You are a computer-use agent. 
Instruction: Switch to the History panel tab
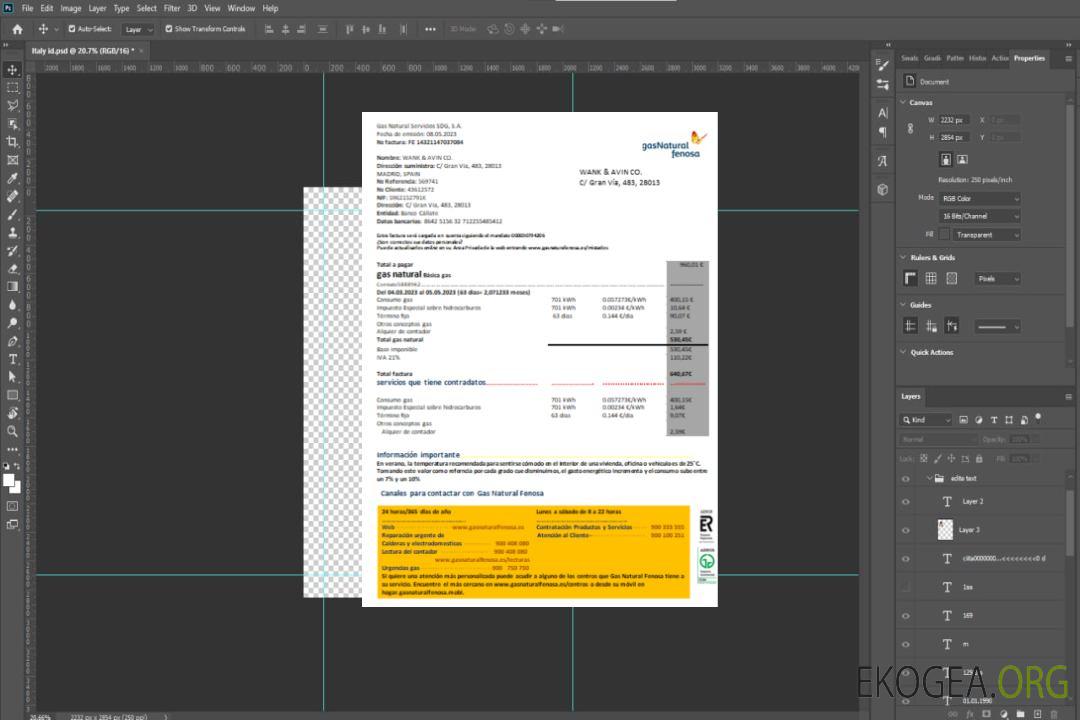(x=977, y=58)
